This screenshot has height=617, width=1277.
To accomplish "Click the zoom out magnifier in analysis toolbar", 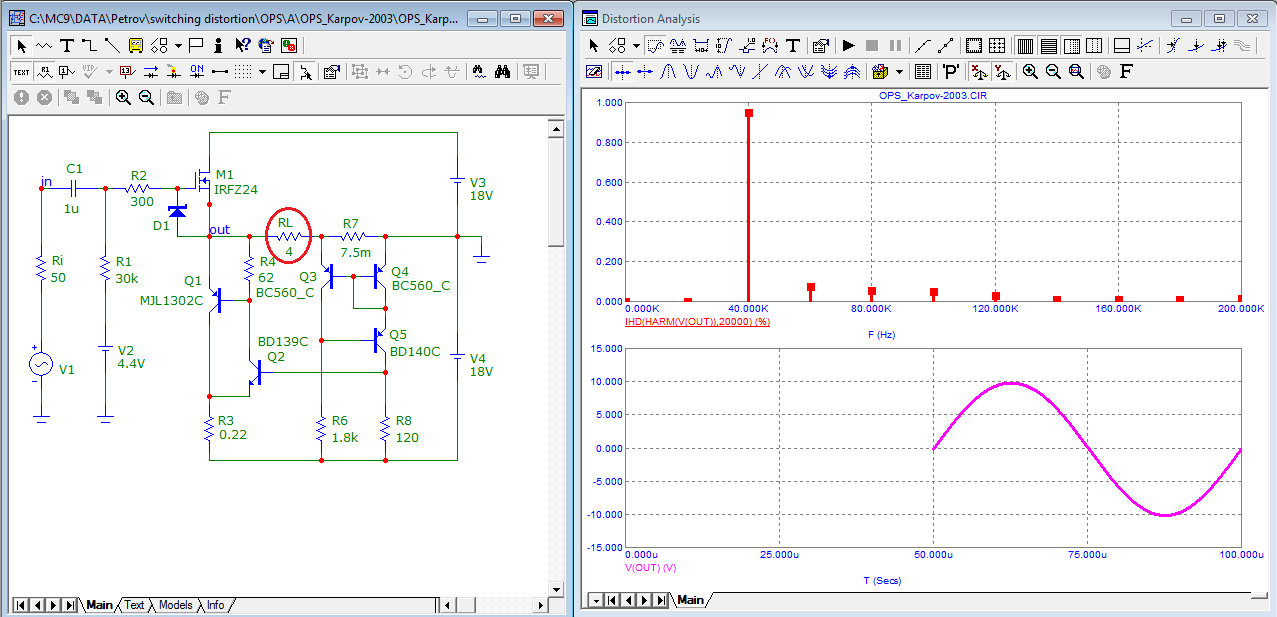I will pyautogui.click(x=1053, y=71).
